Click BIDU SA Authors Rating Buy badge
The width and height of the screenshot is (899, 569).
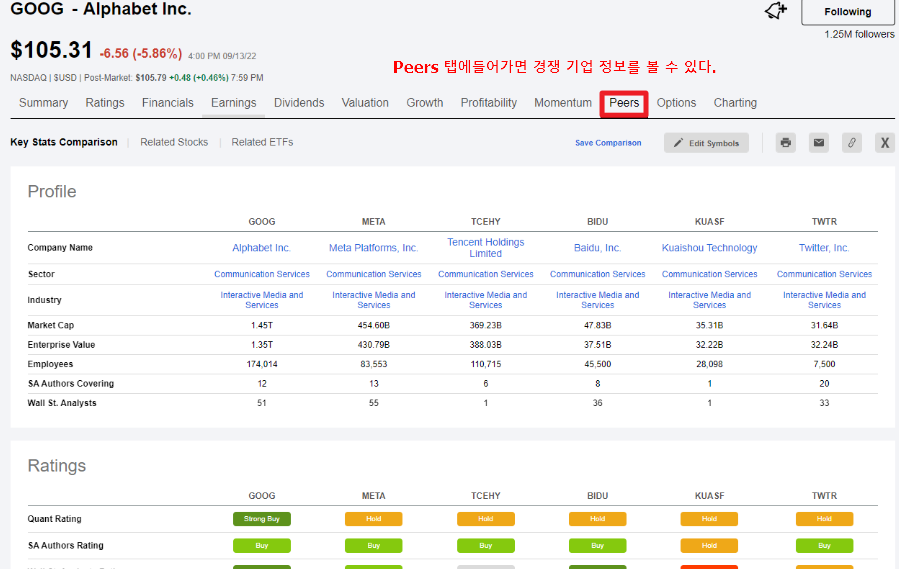(x=597, y=545)
